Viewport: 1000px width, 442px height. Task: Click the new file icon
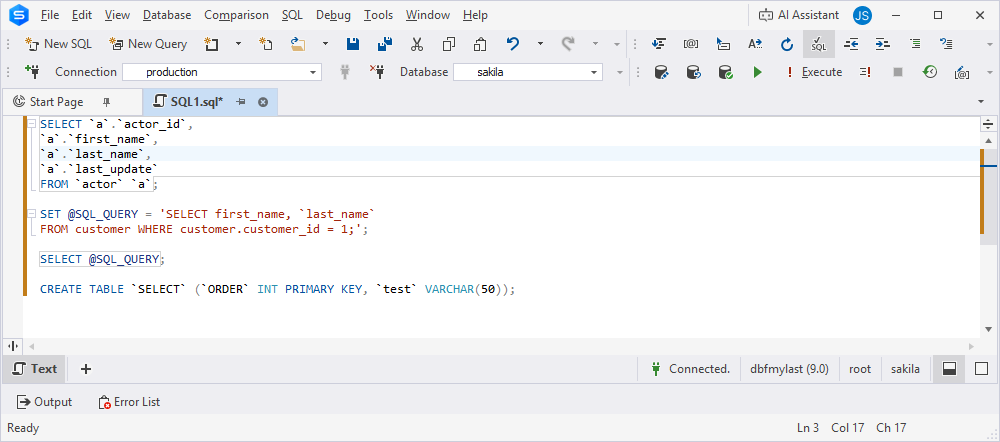(266, 44)
